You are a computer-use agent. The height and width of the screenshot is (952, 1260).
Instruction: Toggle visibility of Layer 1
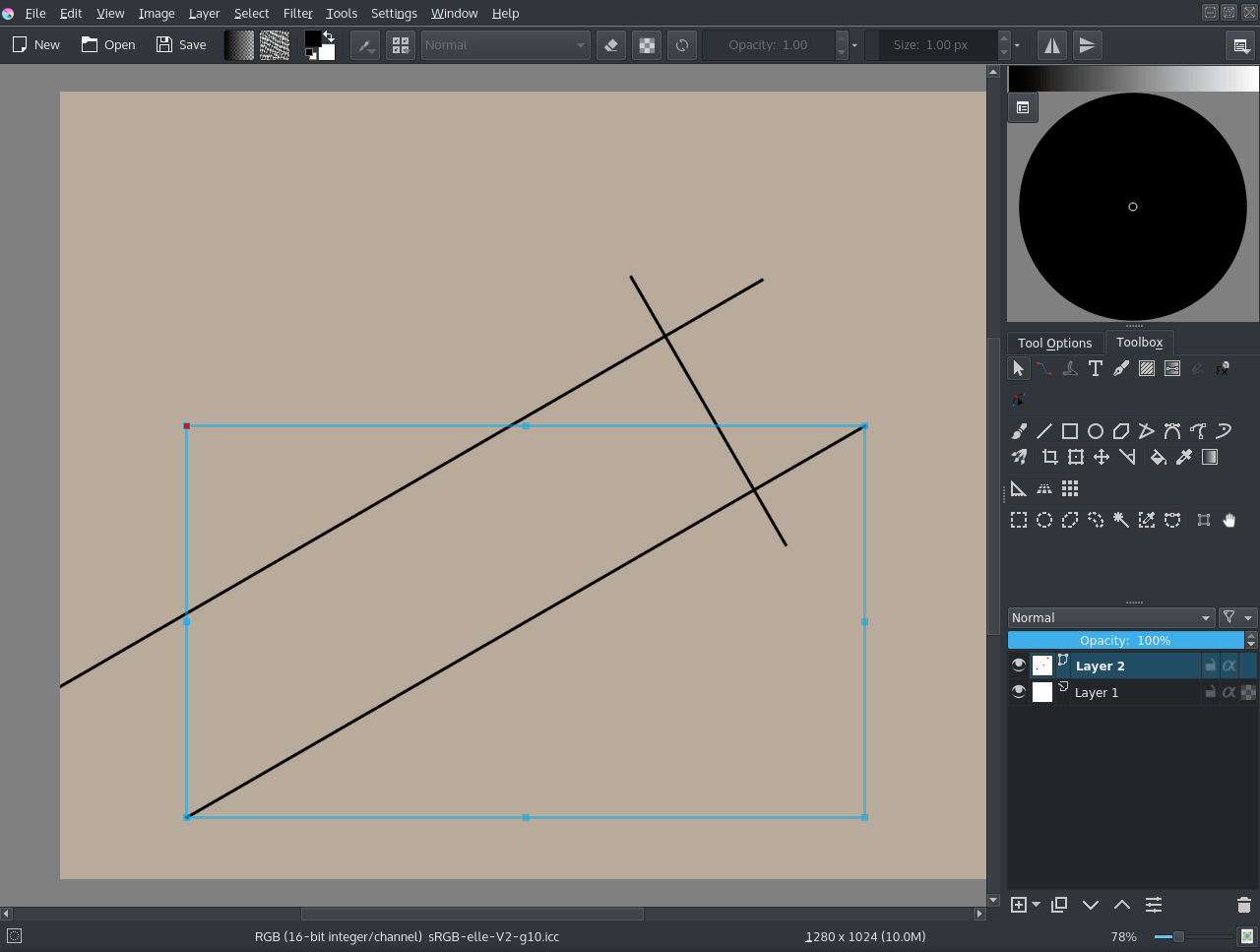click(1018, 691)
